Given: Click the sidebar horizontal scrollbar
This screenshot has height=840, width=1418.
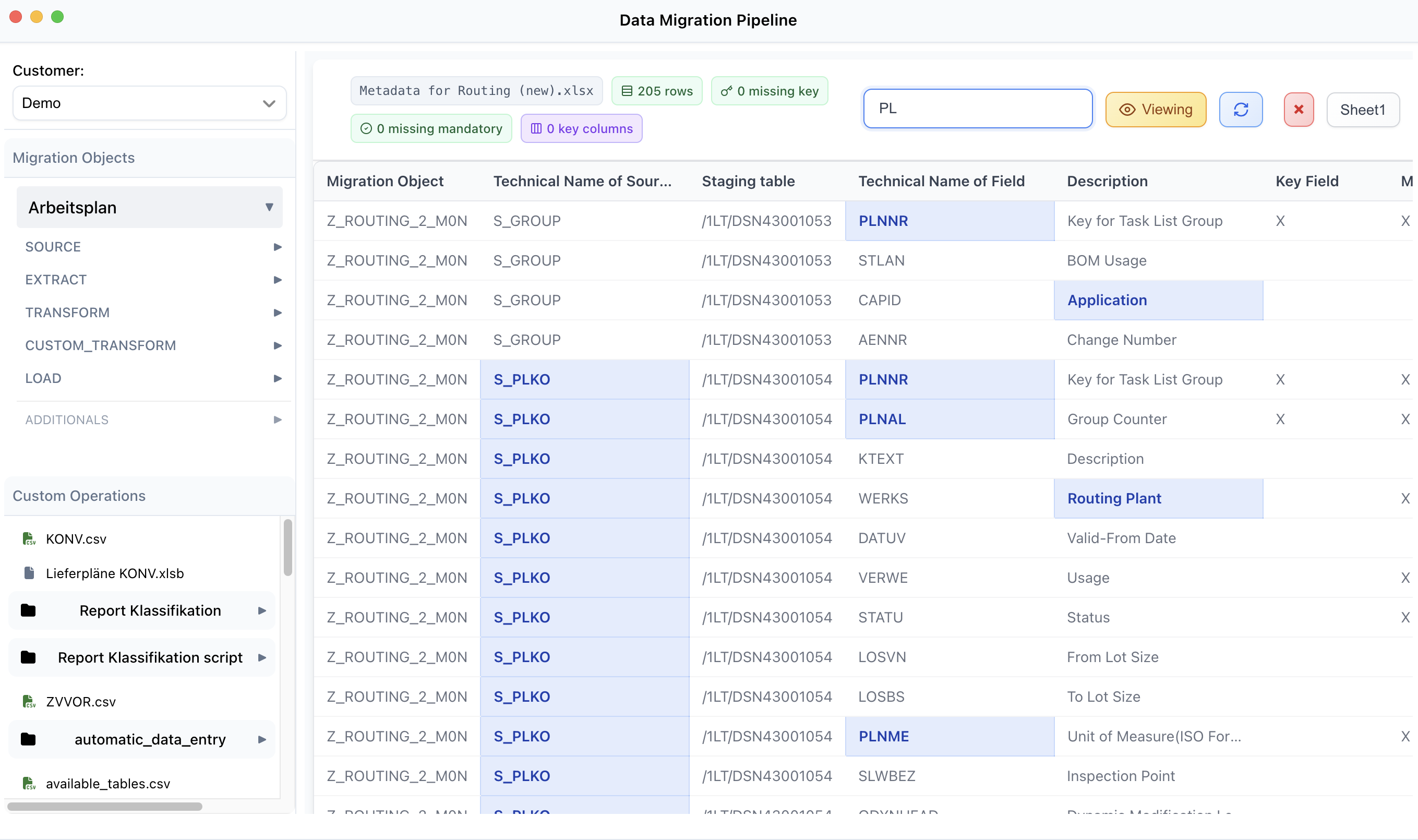Looking at the screenshot, I should point(105,806).
